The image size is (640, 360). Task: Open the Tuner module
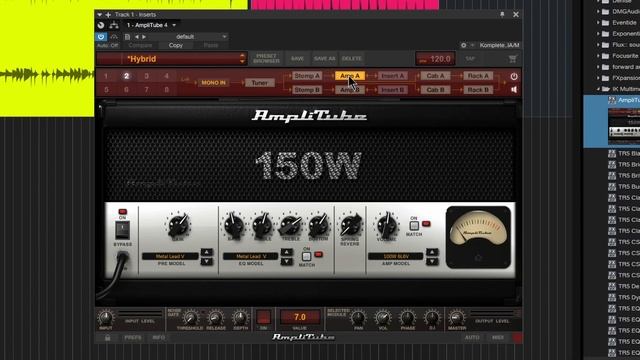tap(259, 83)
